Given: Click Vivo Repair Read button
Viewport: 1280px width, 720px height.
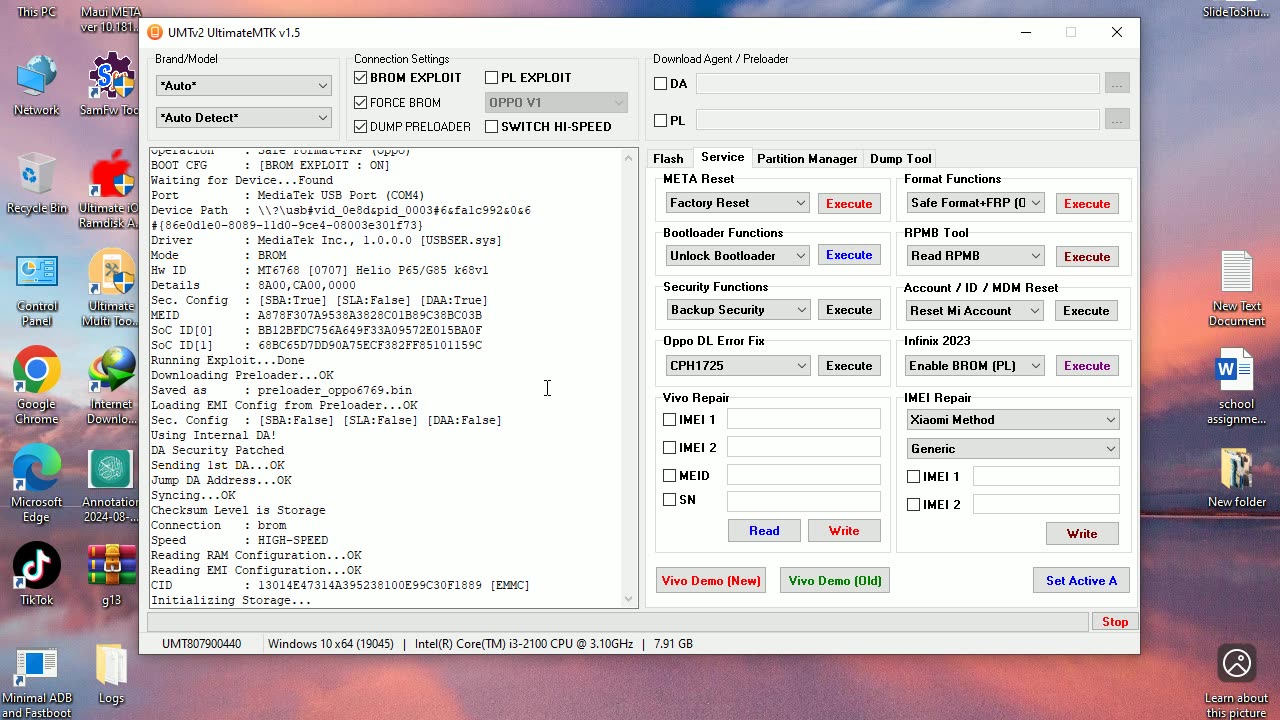Looking at the screenshot, I should click(x=764, y=531).
